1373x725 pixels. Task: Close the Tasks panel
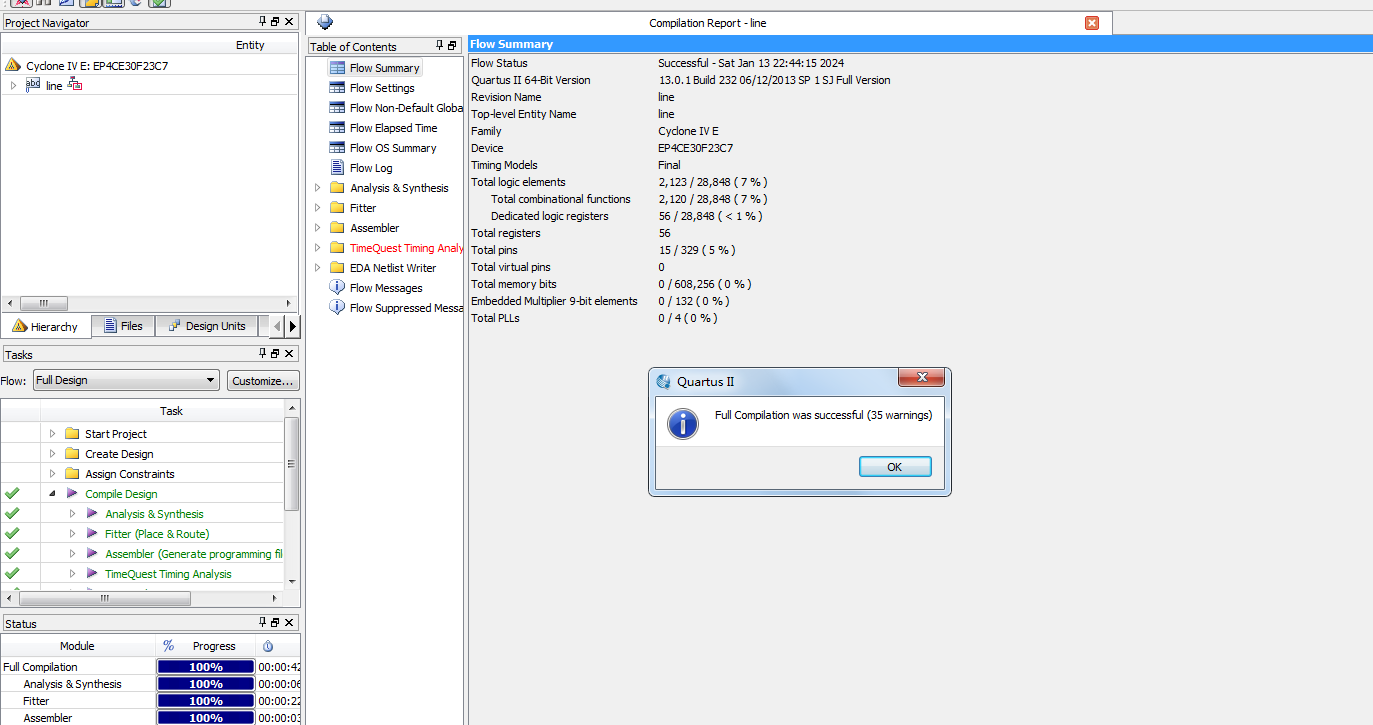click(290, 353)
